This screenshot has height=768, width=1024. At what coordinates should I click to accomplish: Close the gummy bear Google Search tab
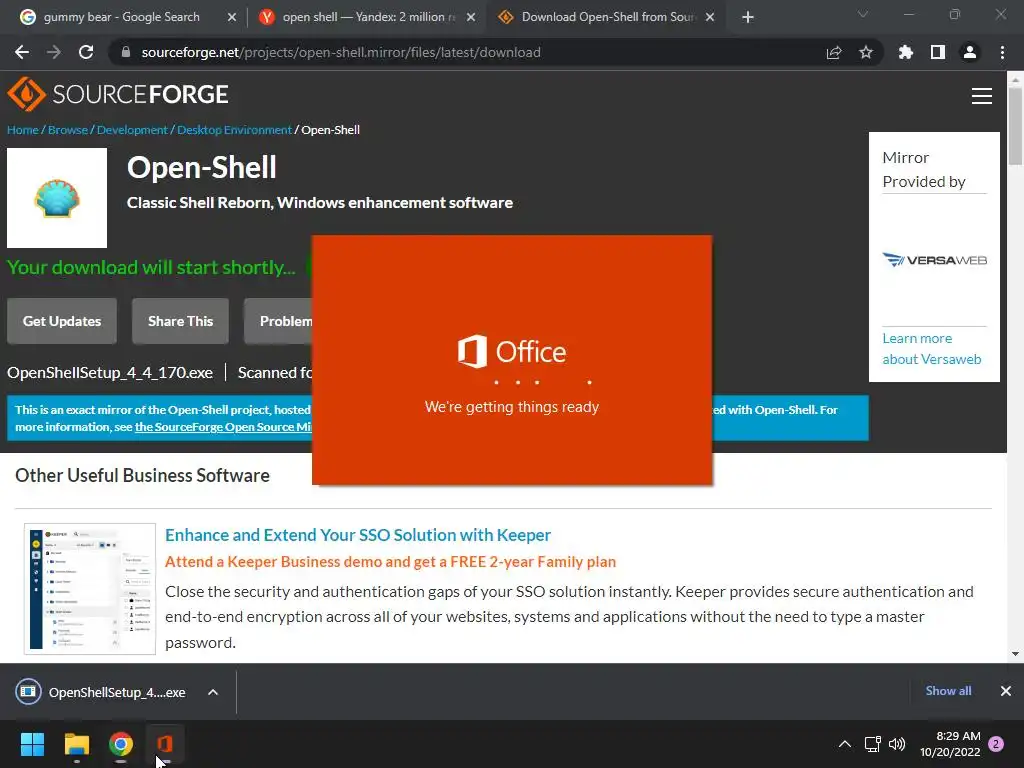(x=232, y=17)
